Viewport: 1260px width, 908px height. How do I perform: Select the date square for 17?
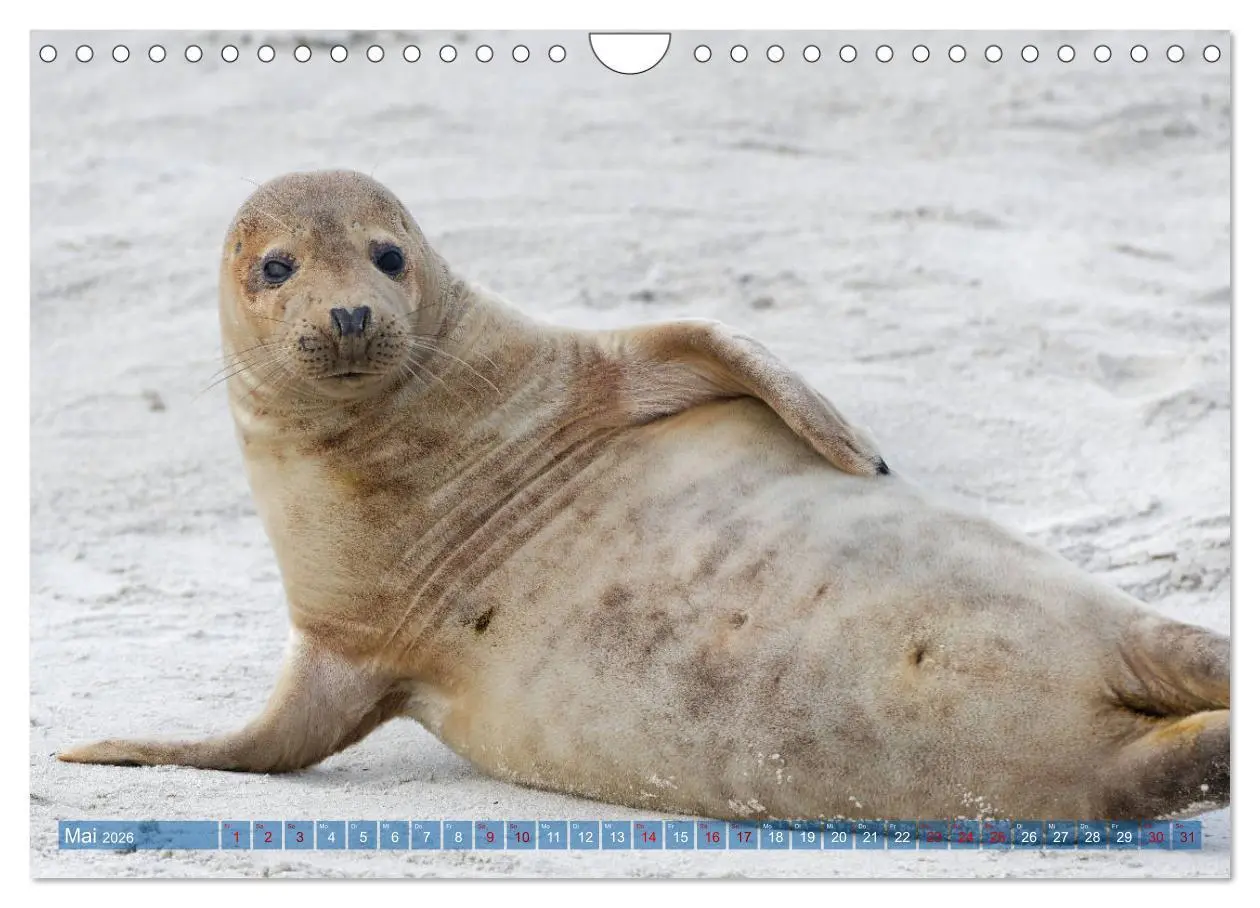point(743,838)
